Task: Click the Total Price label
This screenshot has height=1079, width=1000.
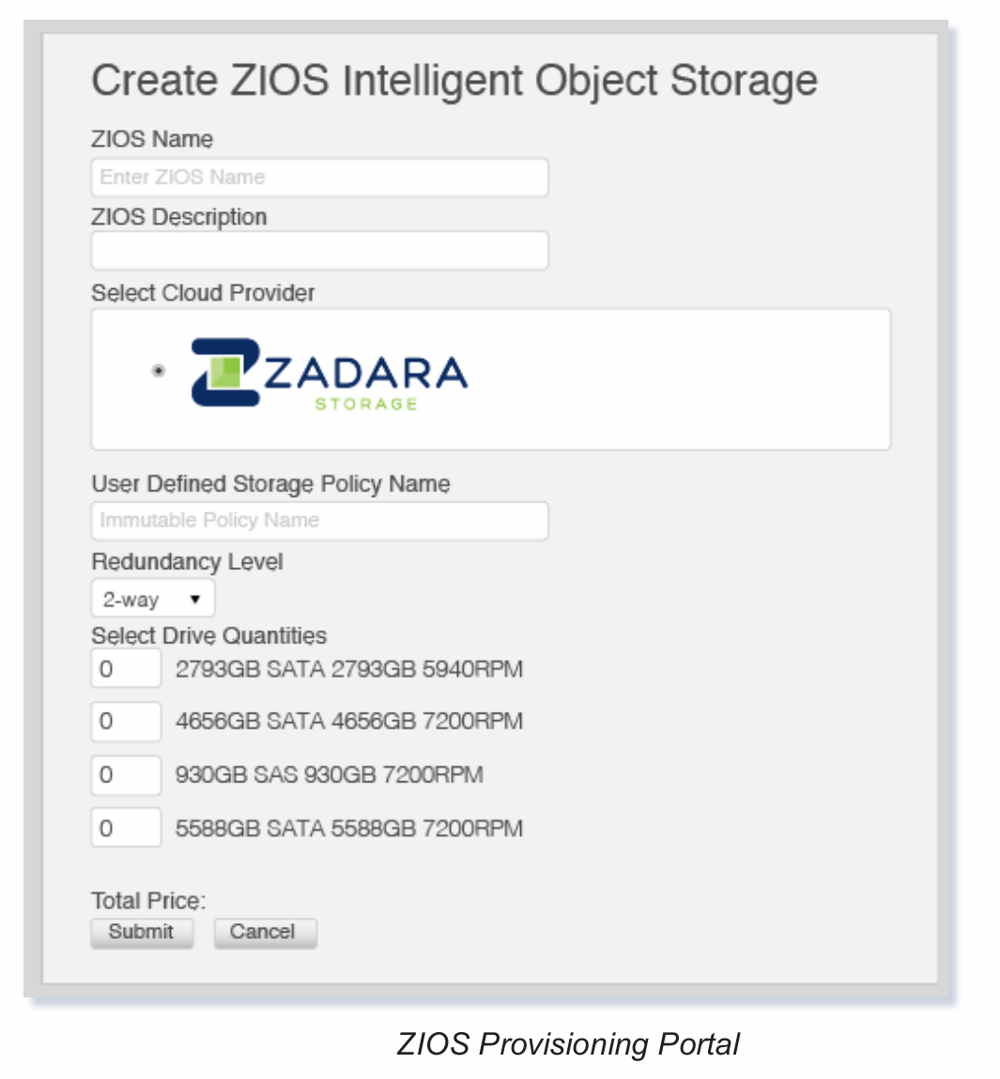Action: pos(148,900)
